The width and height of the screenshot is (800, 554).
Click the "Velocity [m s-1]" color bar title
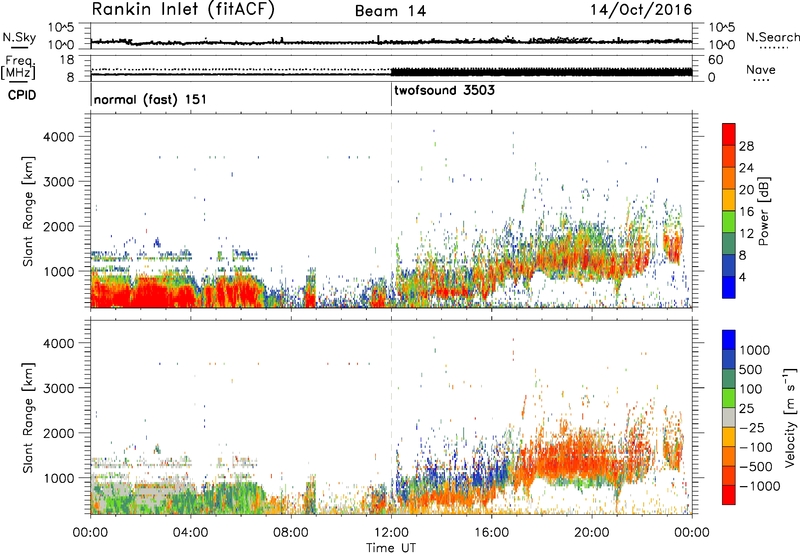click(790, 417)
